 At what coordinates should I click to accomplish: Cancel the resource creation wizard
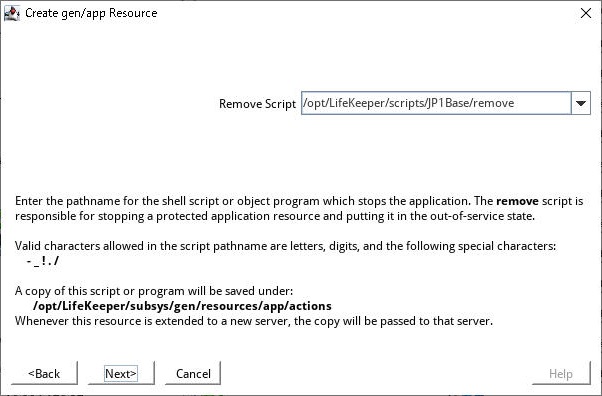point(193,373)
